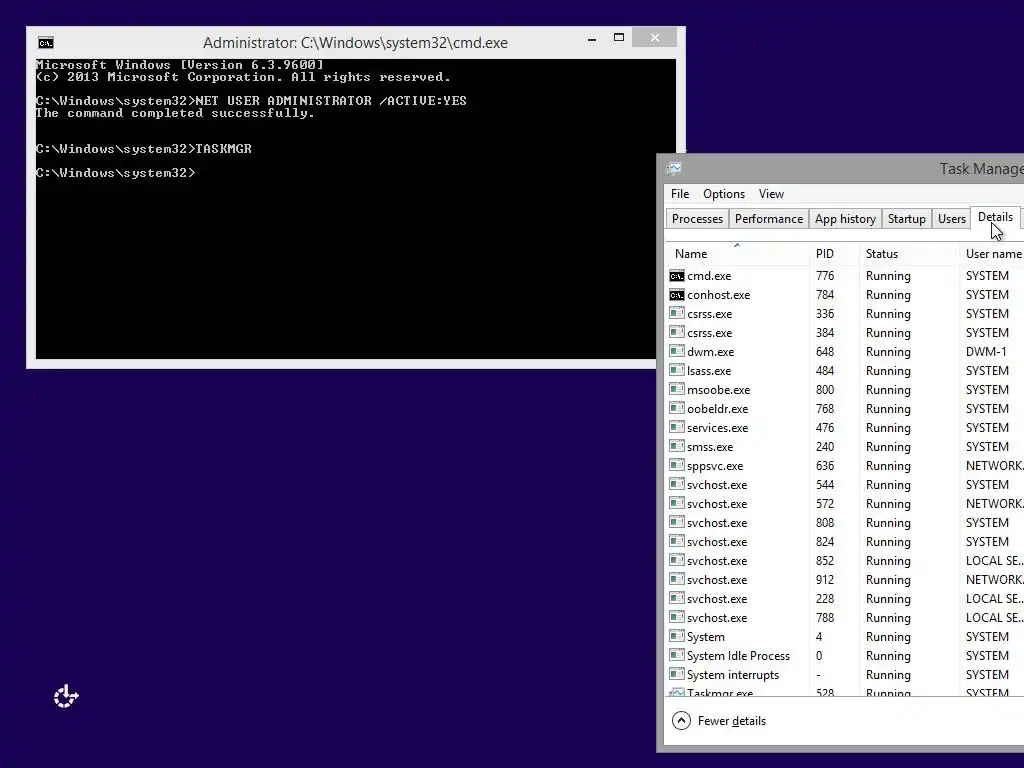This screenshot has width=1024, height=768.
Task: Select svchost.exe row with PID 788
Action: [x=845, y=617]
